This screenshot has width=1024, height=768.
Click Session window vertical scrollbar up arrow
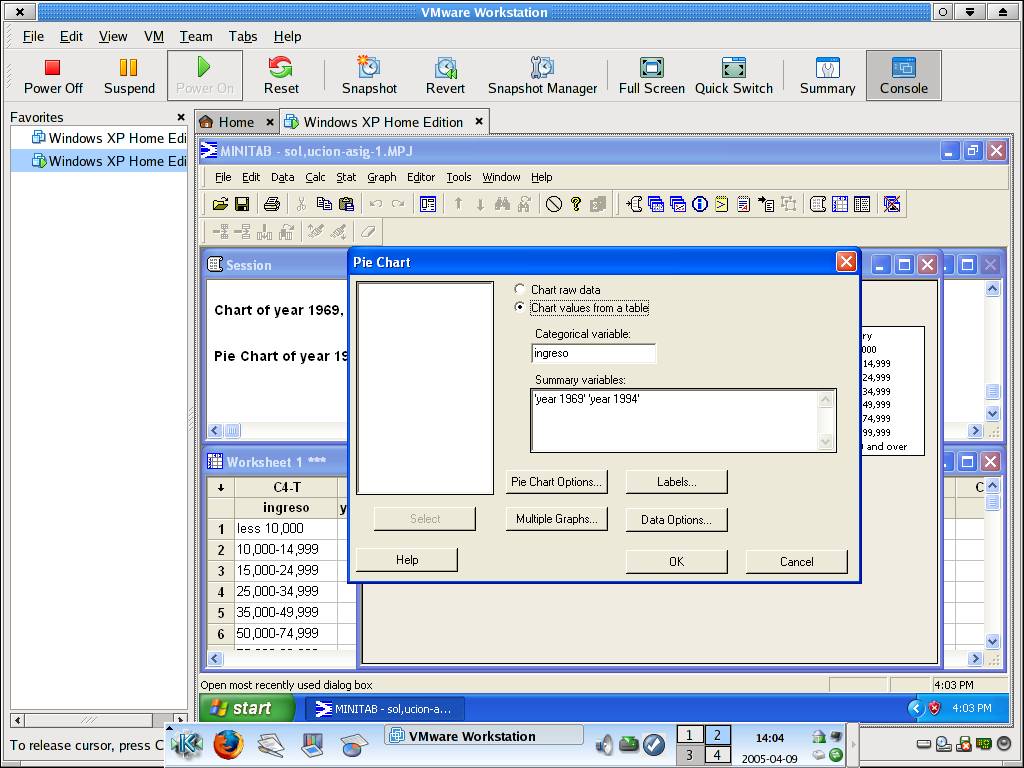992,289
